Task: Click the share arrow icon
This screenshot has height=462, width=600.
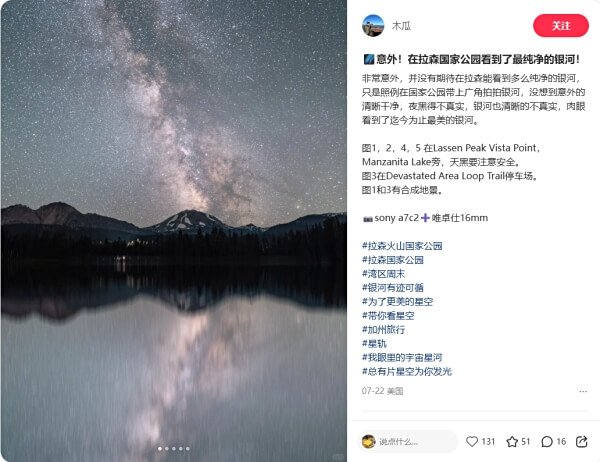Action: click(x=582, y=441)
